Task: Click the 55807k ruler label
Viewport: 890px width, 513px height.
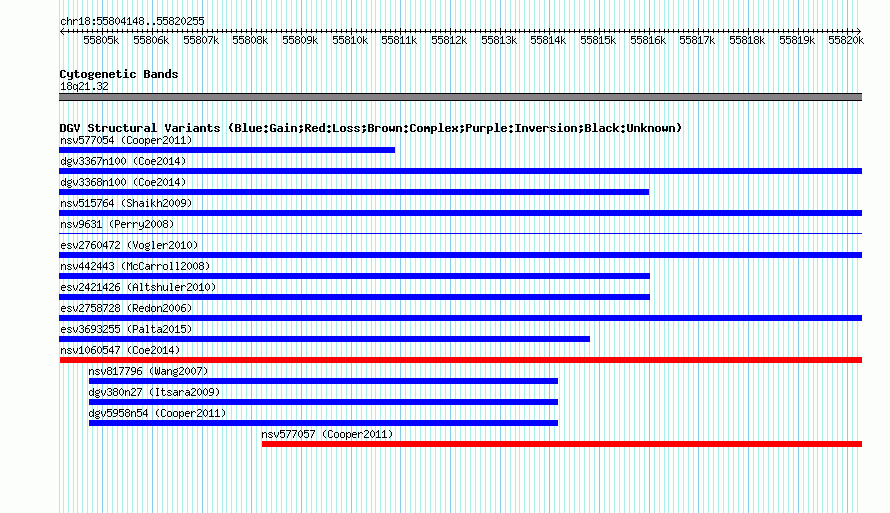Action: [x=201, y=40]
